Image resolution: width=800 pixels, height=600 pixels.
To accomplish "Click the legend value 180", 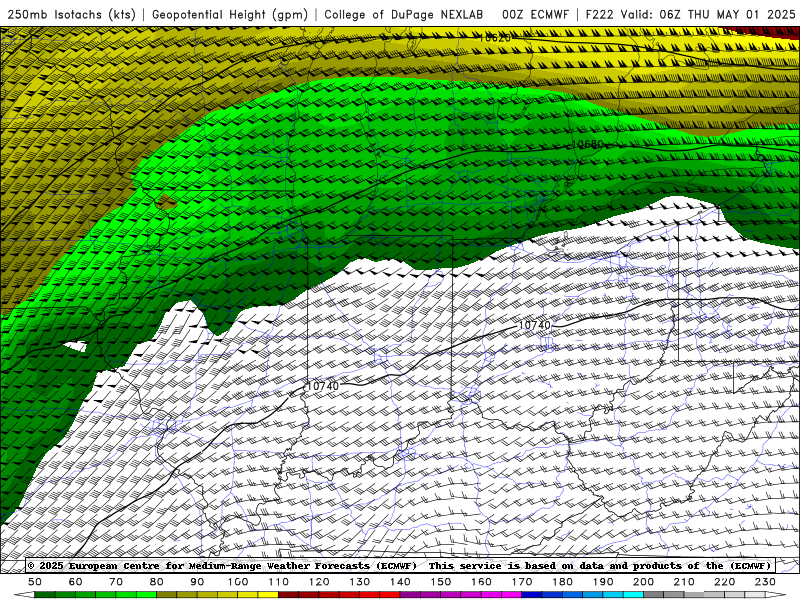I will coord(562,582).
